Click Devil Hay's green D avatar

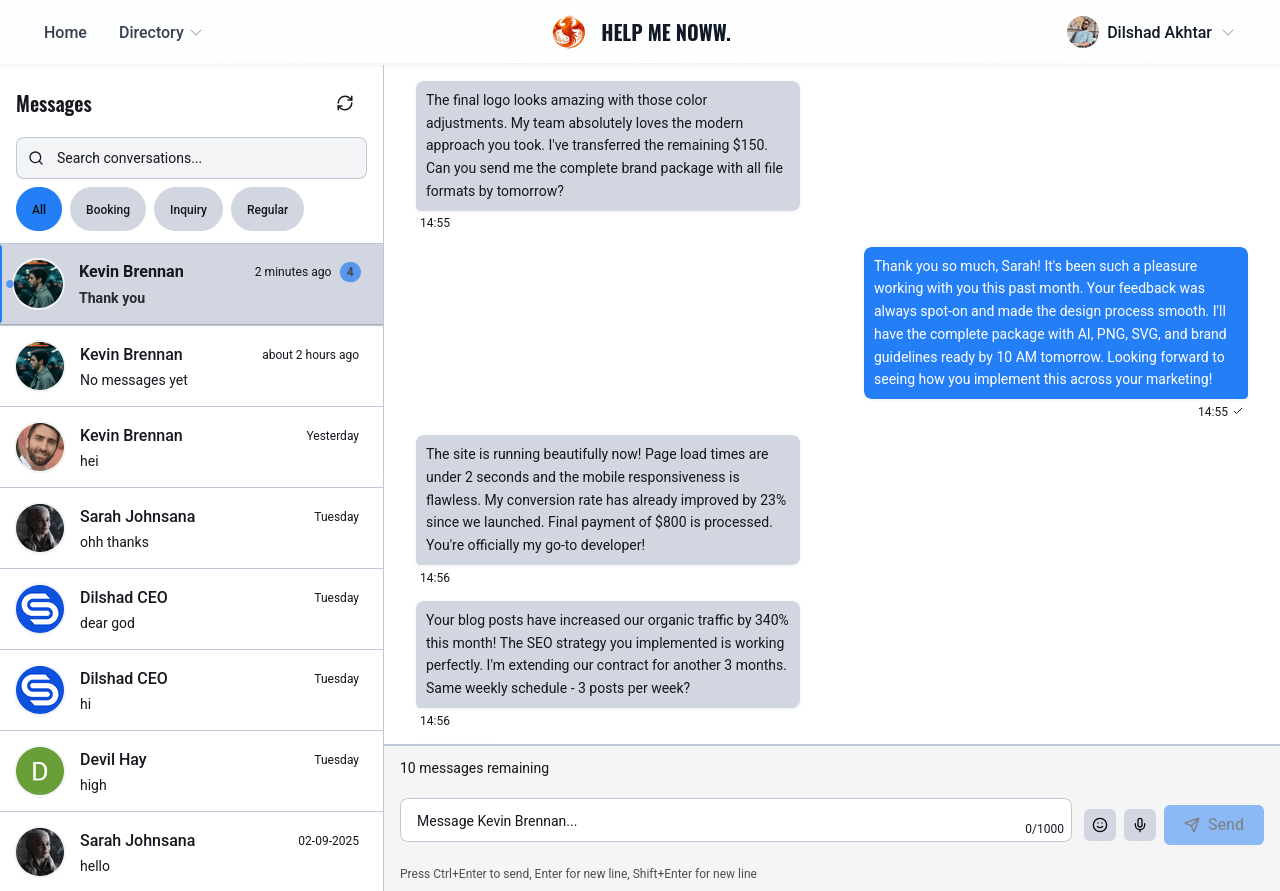pyautogui.click(x=40, y=771)
